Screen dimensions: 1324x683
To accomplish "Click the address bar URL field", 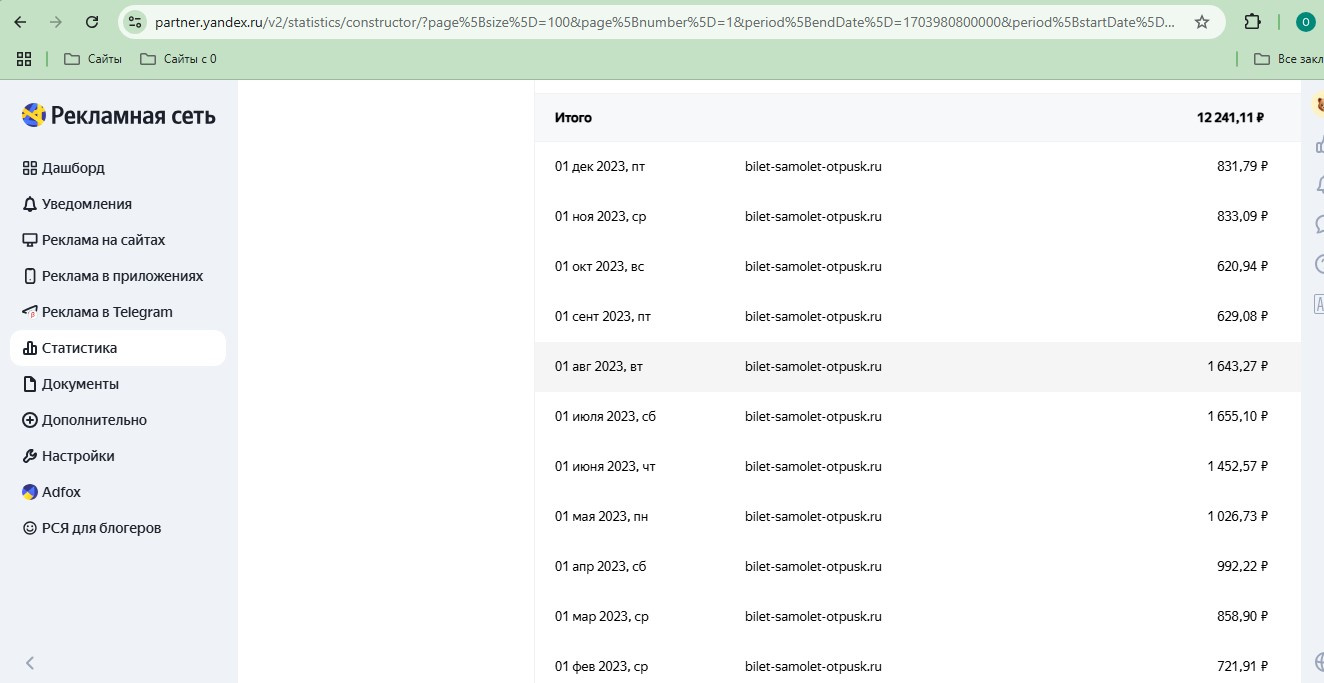I will coord(665,22).
